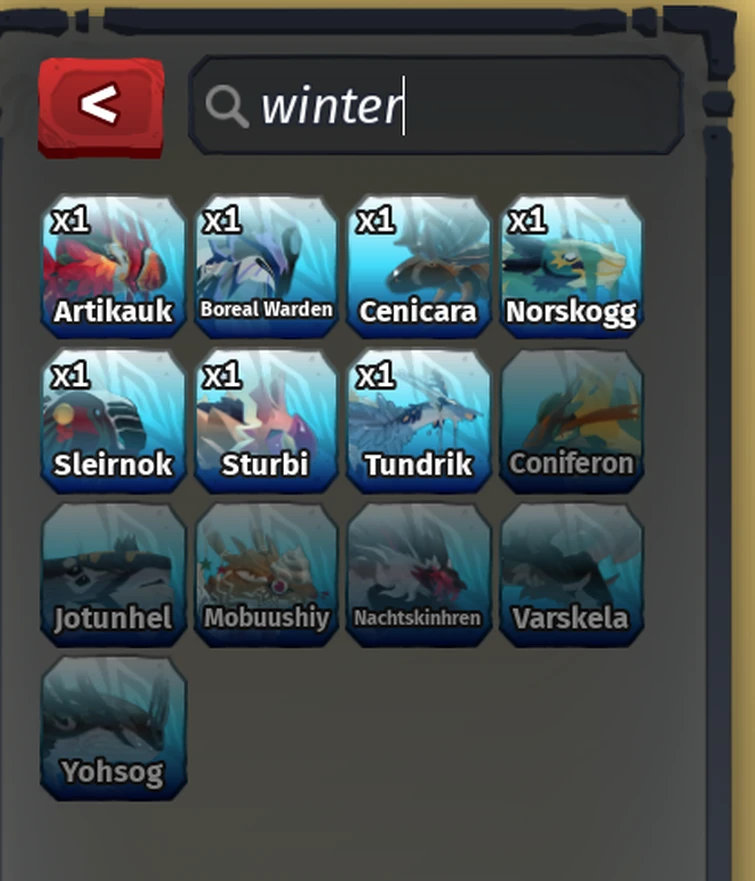Click the Norskogg name label
The image size is (755, 881).
click(x=571, y=312)
